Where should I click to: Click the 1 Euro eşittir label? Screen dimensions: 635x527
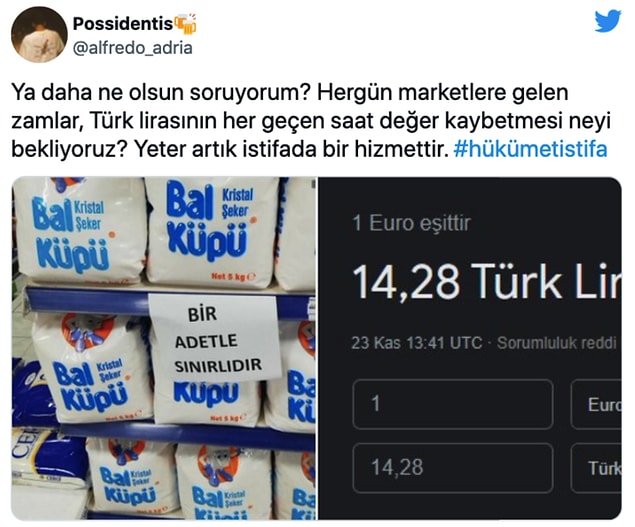[411, 223]
